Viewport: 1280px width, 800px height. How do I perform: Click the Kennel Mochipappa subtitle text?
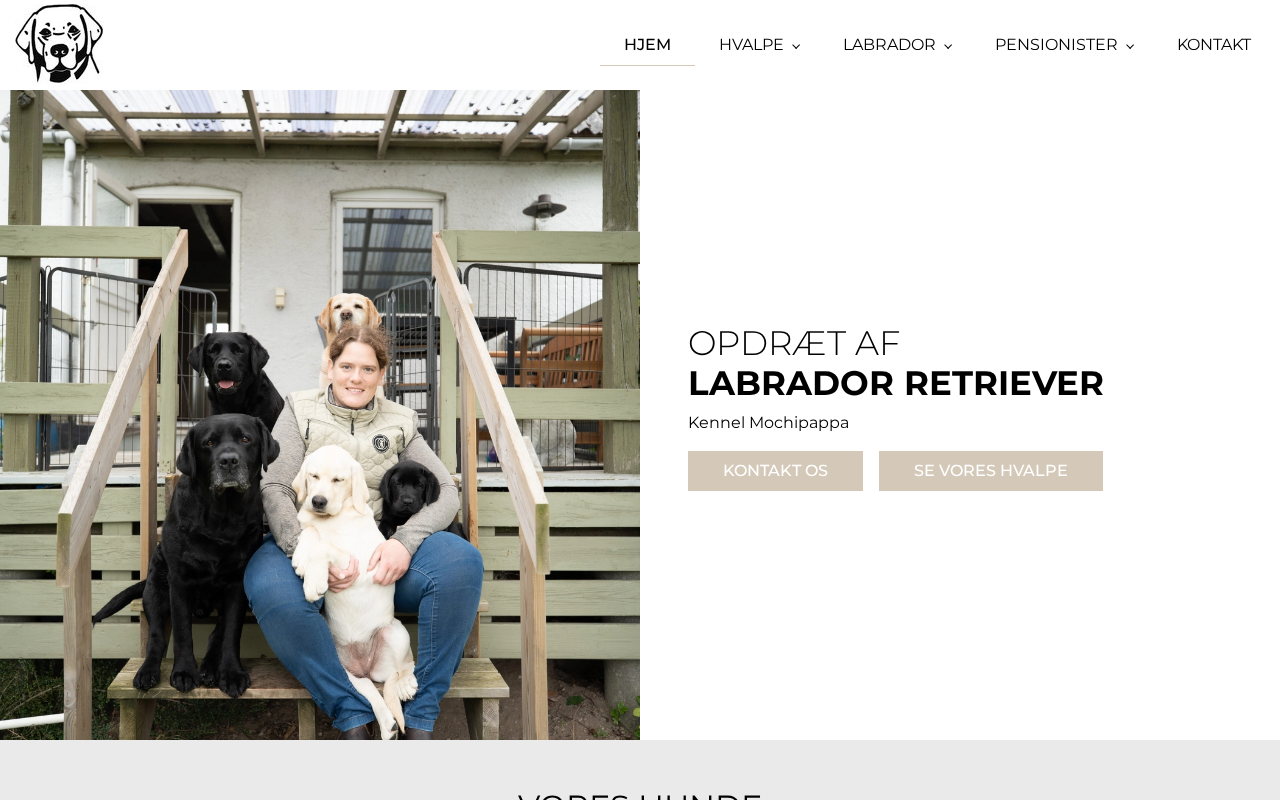coord(768,423)
